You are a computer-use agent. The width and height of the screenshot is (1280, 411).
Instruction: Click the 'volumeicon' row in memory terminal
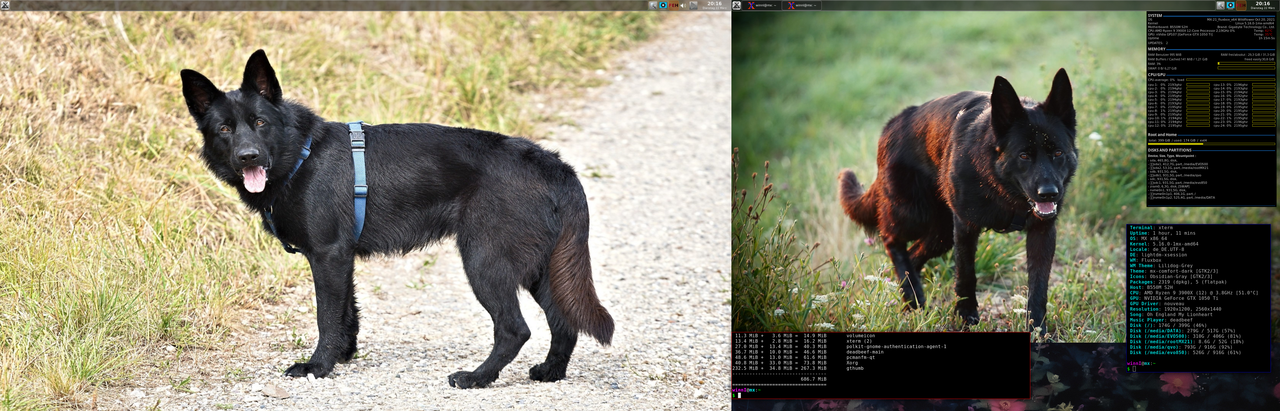pos(804,335)
